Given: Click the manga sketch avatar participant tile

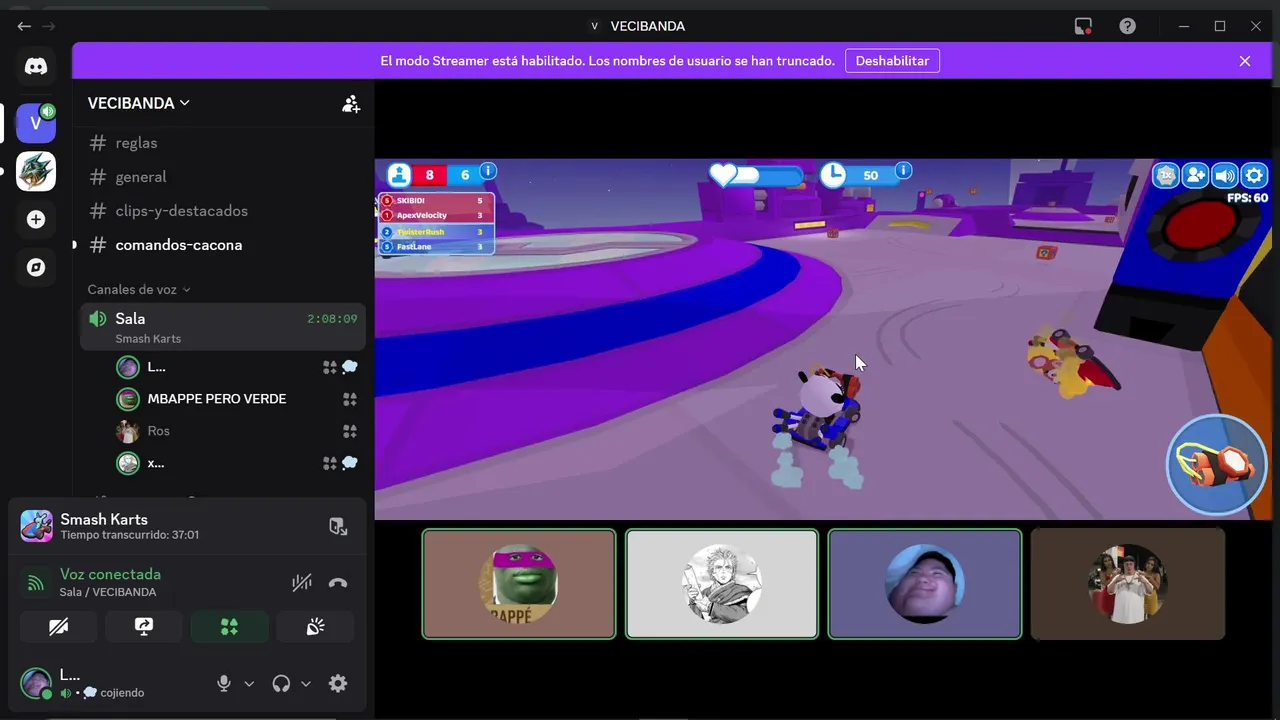Looking at the screenshot, I should pyautogui.click(x=722, y=584).
